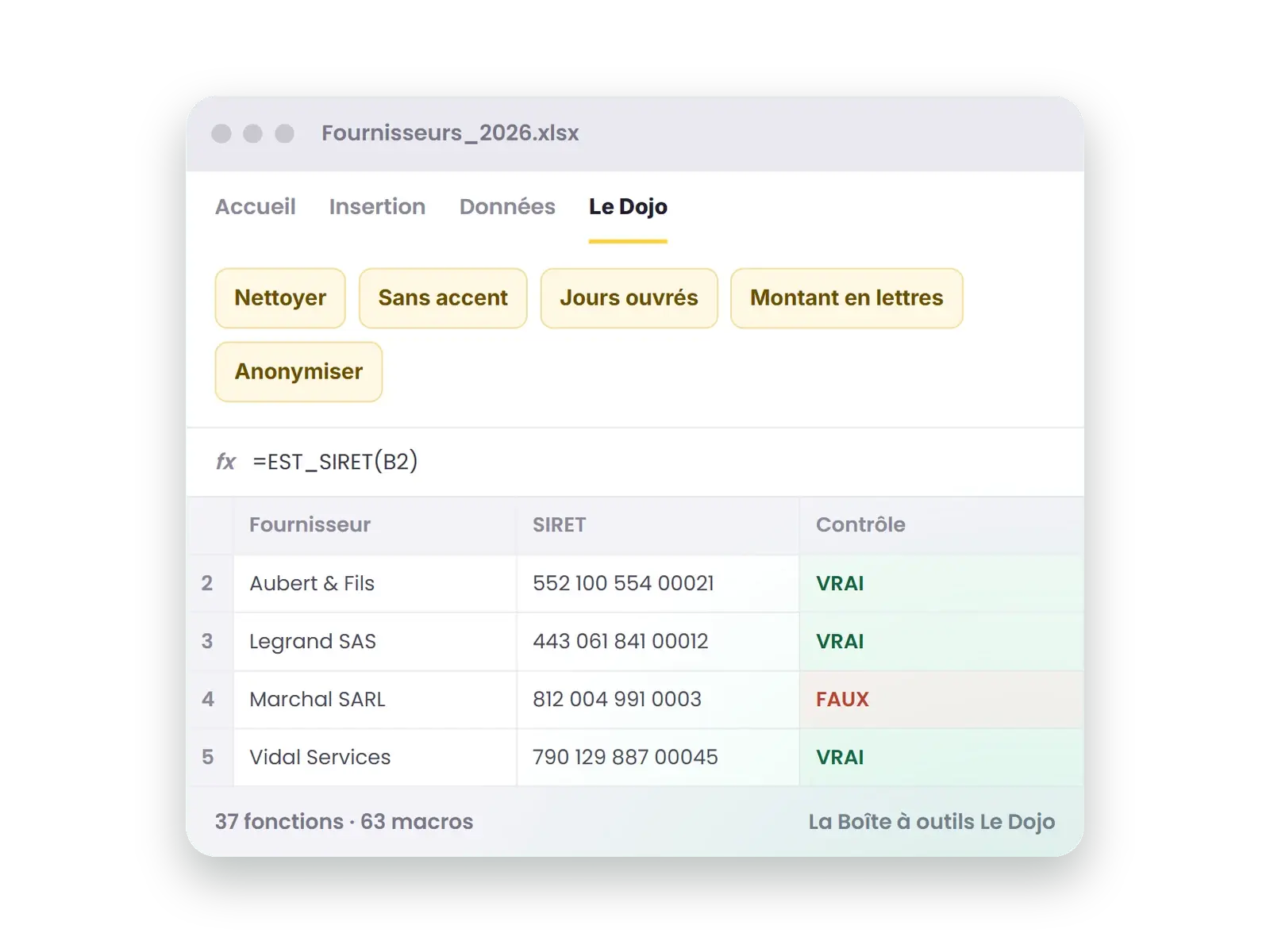Viewport: 1270px width, 952px height.
Task: Click the formula field =EST_SIRET(B2)
Action: point(335,462)
